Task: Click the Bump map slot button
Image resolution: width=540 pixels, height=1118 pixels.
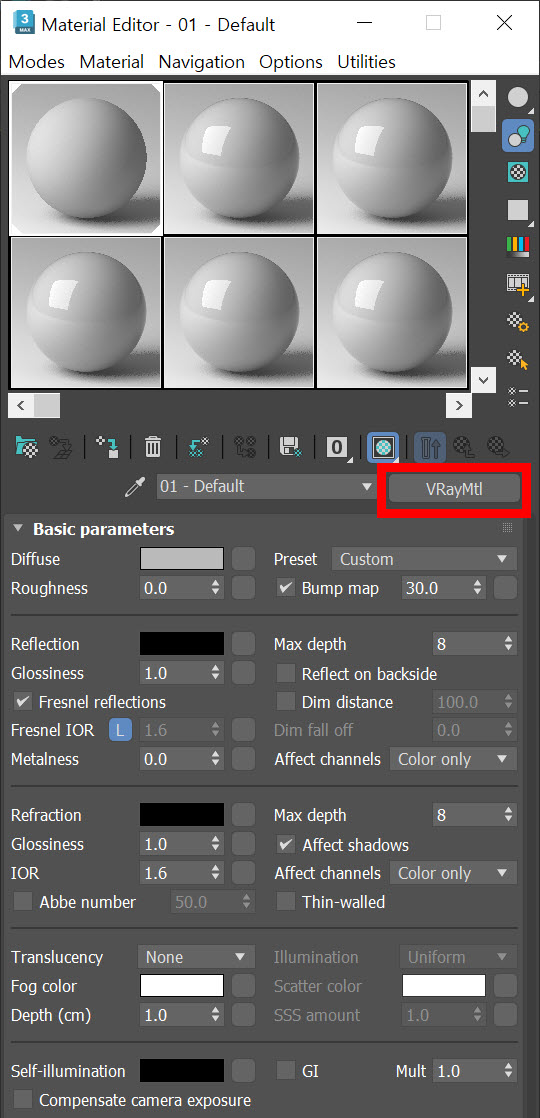Action: click(506, 588)
